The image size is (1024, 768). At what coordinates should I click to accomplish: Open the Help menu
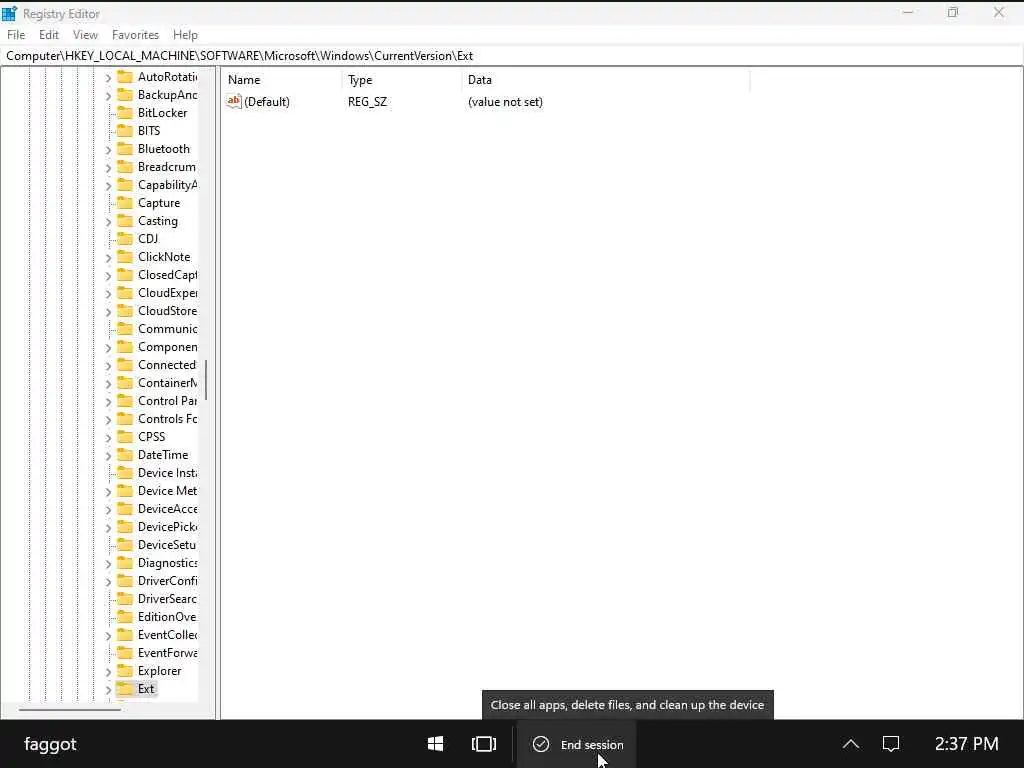coord(185,35)
